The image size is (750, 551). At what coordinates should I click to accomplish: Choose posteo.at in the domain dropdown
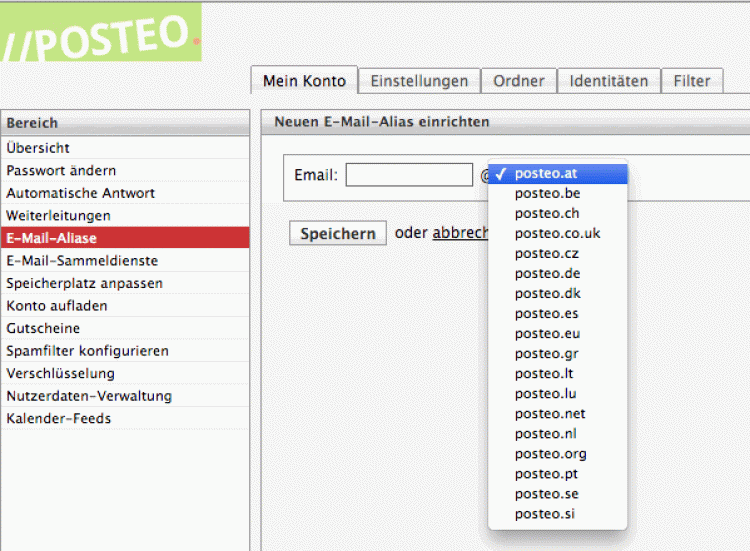[558, 174]
